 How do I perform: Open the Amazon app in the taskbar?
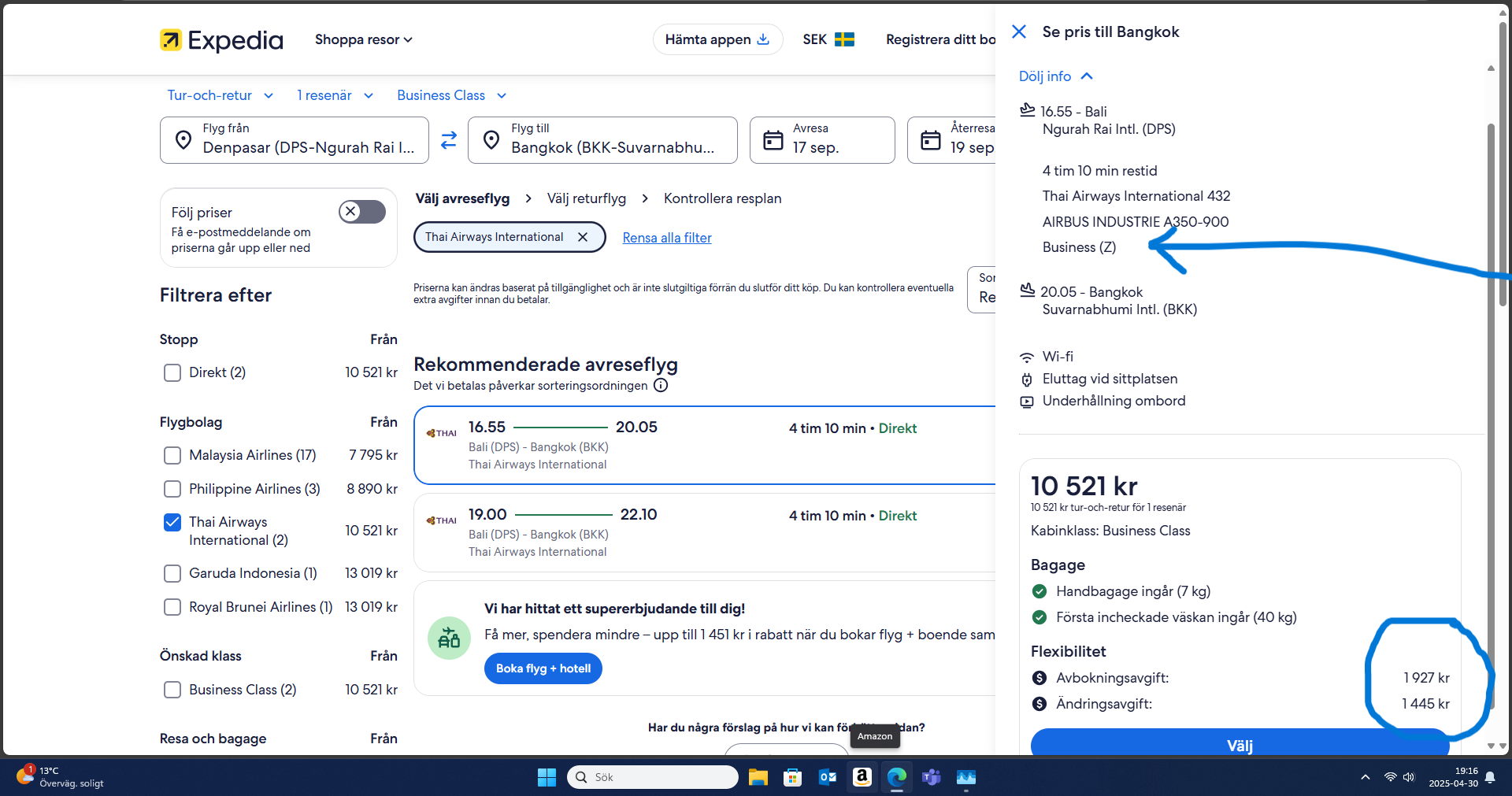862,777
